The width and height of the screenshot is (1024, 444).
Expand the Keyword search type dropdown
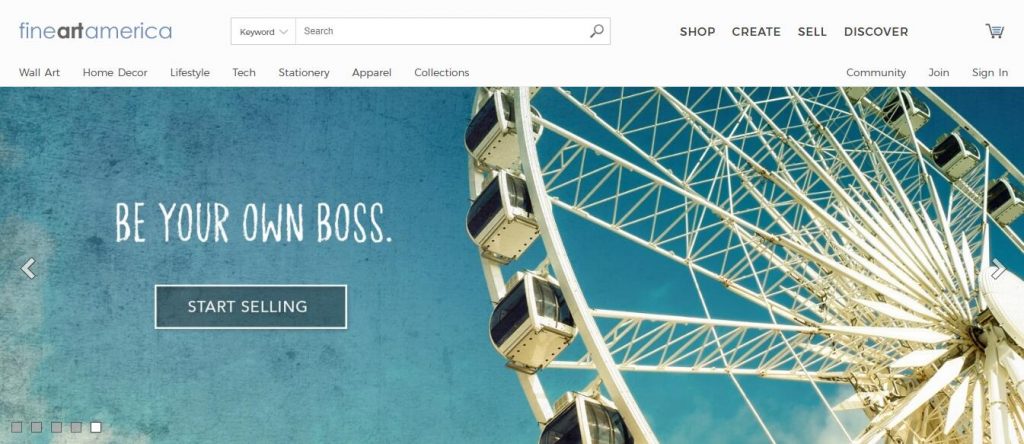(x=263, y=31)
